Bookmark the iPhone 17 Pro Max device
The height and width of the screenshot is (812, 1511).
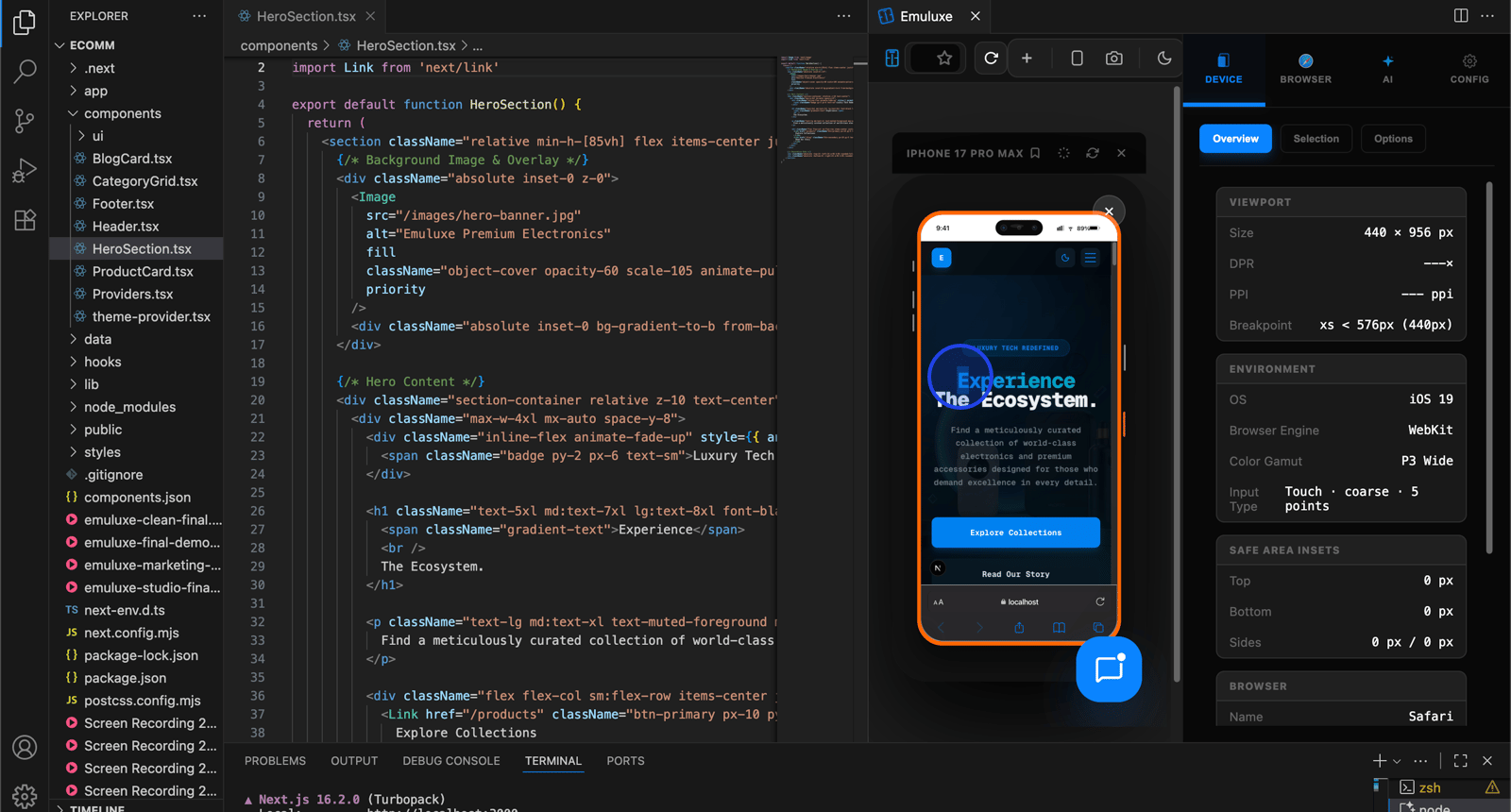tap(1035, 153)
